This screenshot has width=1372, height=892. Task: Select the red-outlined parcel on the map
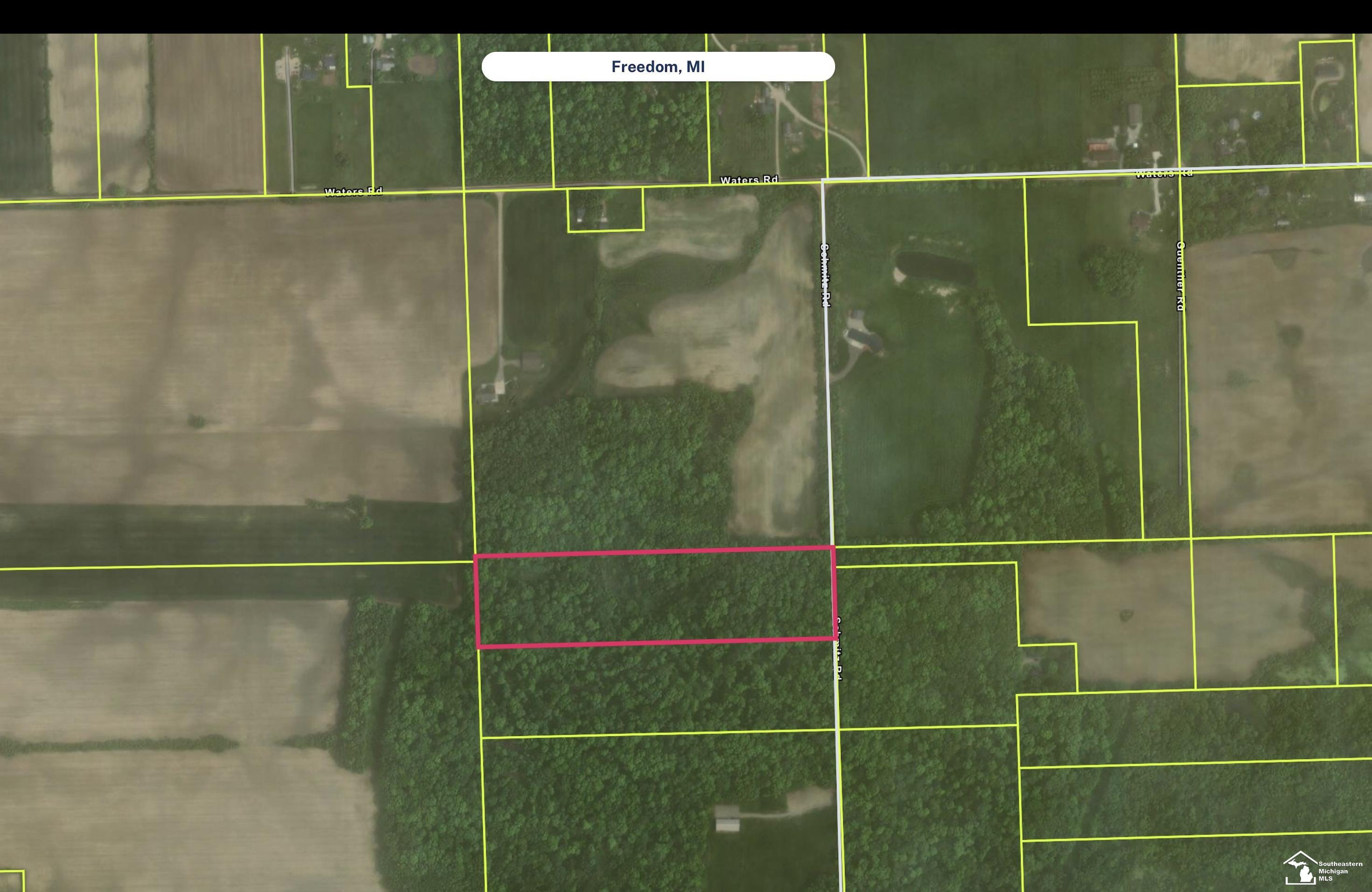[x=655, y=597]
